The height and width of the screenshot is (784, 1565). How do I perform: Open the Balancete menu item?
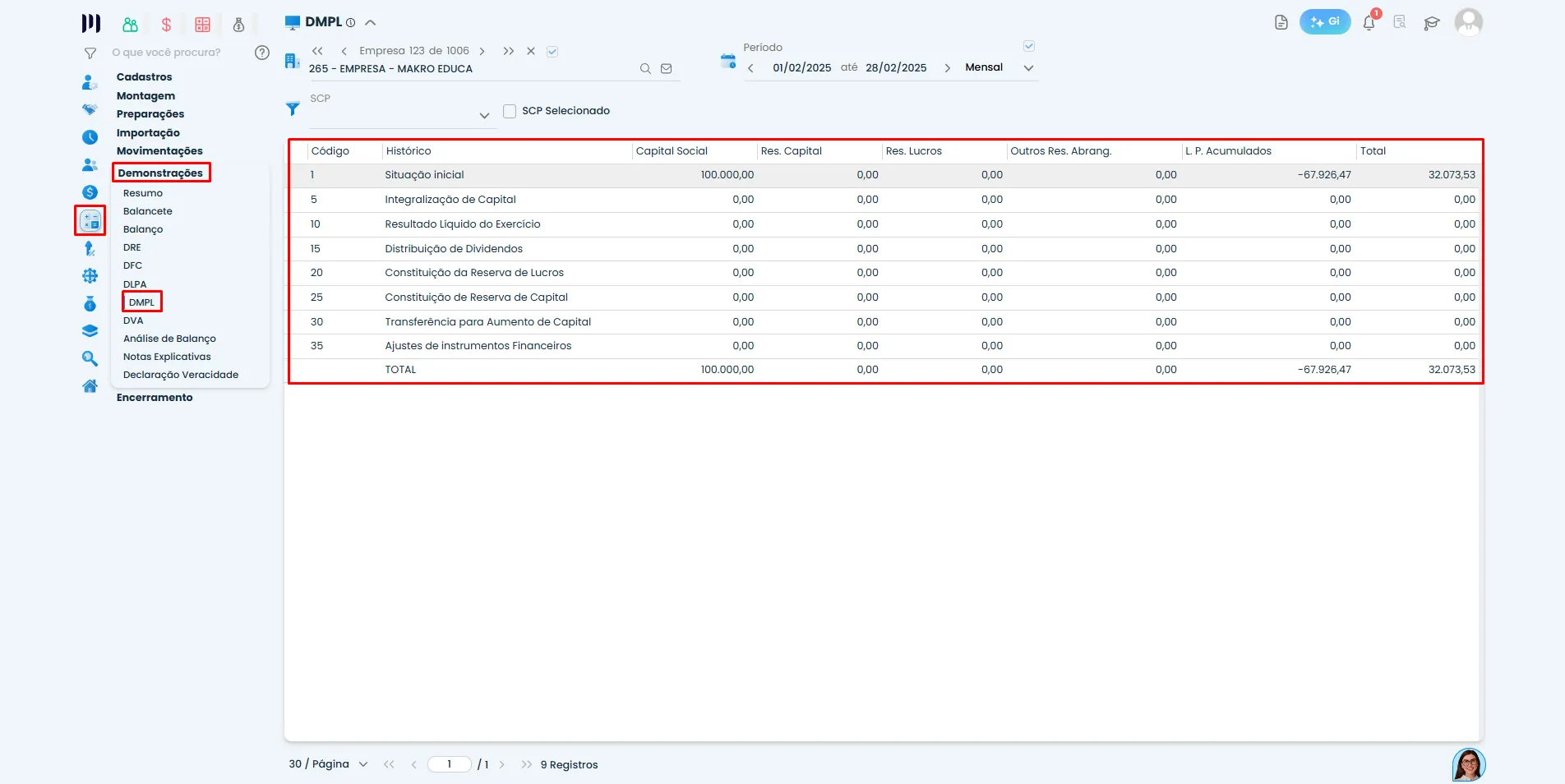[148, 211]
